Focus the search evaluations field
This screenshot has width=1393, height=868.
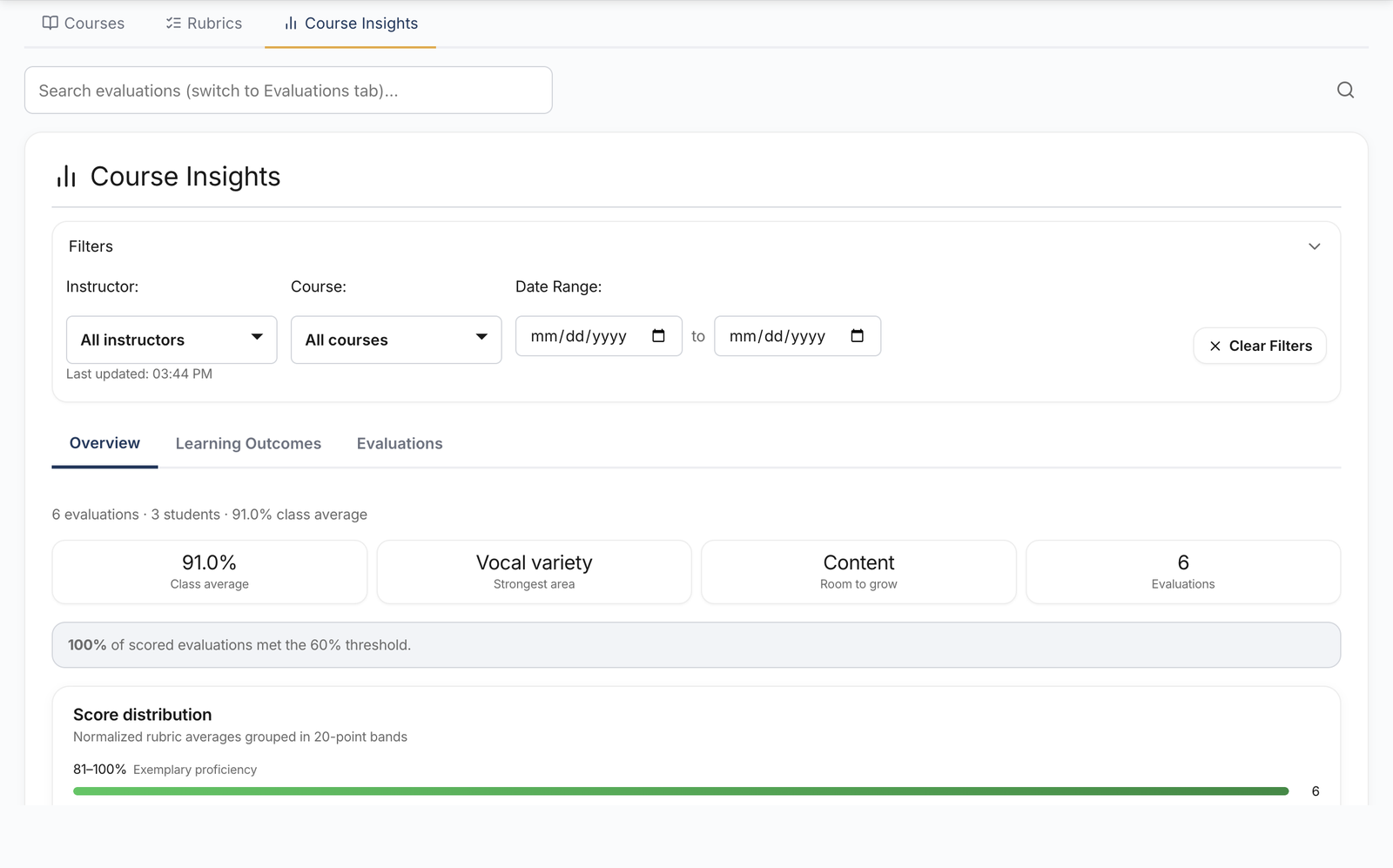click(x=288, y=91)
